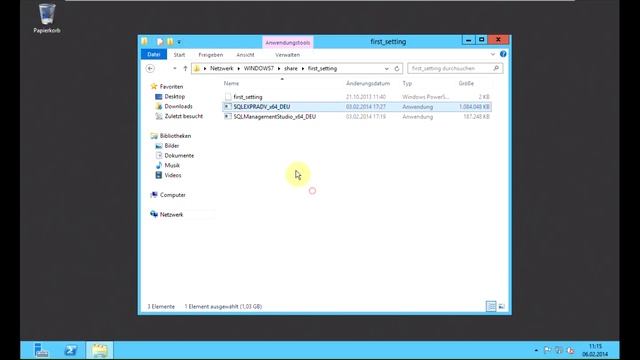Image resolution: width=640 pixels, height=360 pixels.
Task: Open Computer in navigation pane
Action: click(173, 195)
